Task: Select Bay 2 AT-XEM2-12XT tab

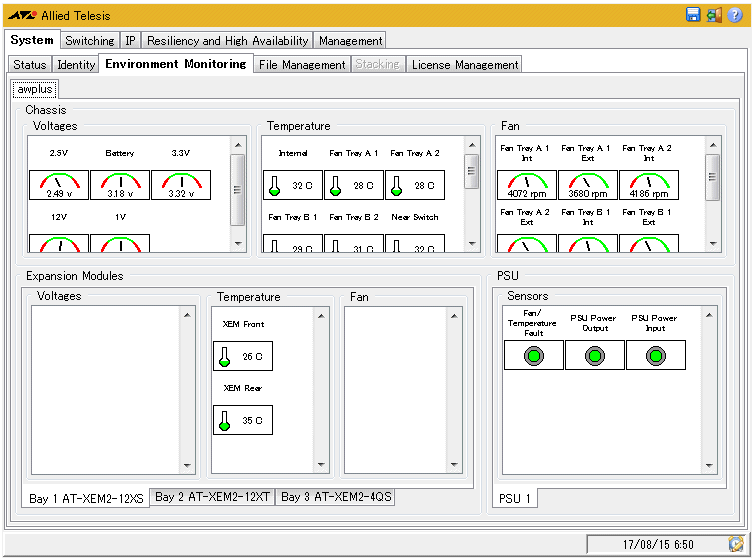Action: tap(212, 497)
